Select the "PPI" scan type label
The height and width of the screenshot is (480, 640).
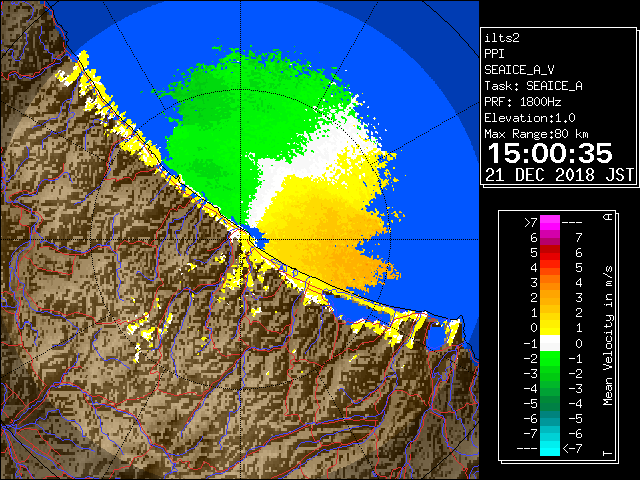coord(494,54)
